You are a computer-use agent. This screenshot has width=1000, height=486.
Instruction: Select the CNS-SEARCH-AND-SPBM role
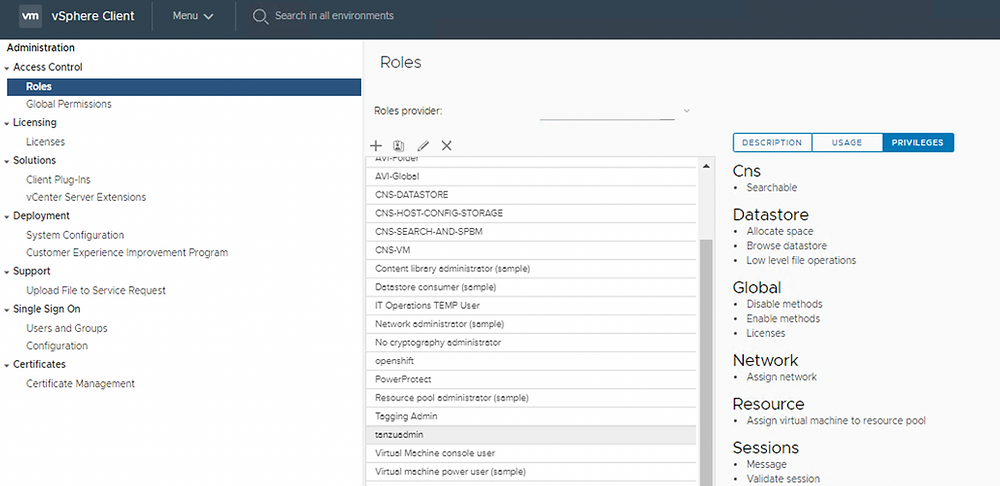(531, 232)
